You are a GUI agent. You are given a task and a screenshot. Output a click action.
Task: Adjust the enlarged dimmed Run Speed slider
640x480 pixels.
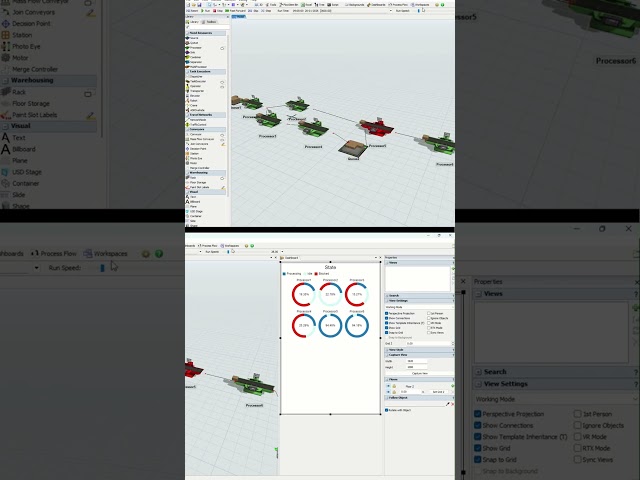coord(102,268)
